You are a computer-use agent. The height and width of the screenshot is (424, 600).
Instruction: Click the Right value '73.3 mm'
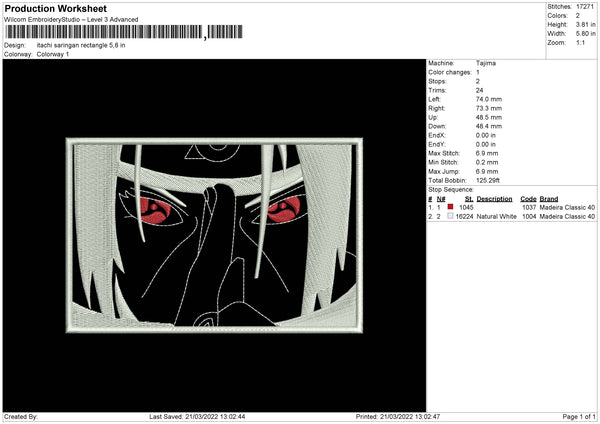[x=489, y=108]
